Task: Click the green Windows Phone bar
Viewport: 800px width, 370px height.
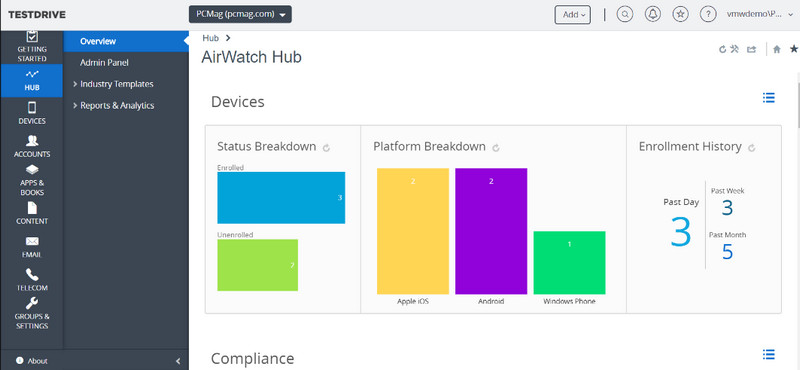Action: coord(569,263)
